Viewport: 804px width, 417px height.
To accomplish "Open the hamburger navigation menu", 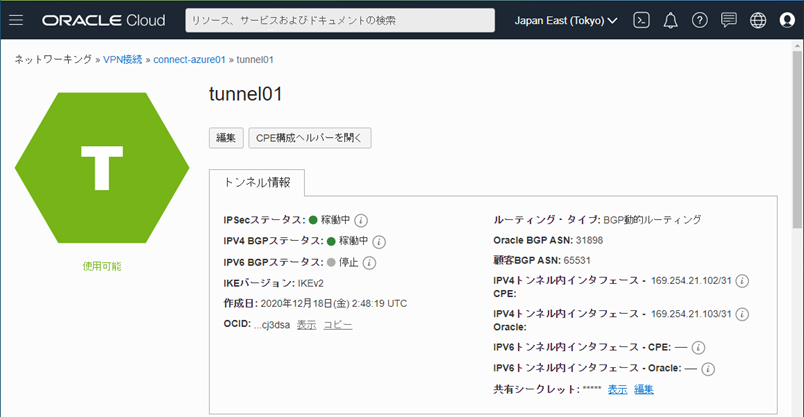I will click(16, 20).
